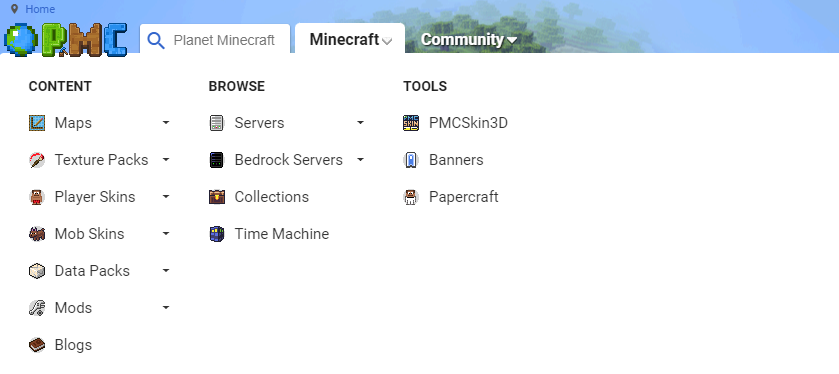Collapse the Minecraft menu tab

tap(350, 40)
